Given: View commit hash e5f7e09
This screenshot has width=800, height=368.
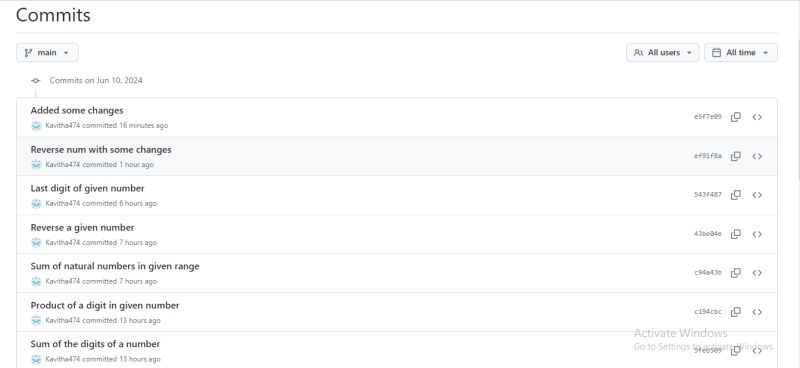Looking at the screenshot, I should [x=708, y=117].
